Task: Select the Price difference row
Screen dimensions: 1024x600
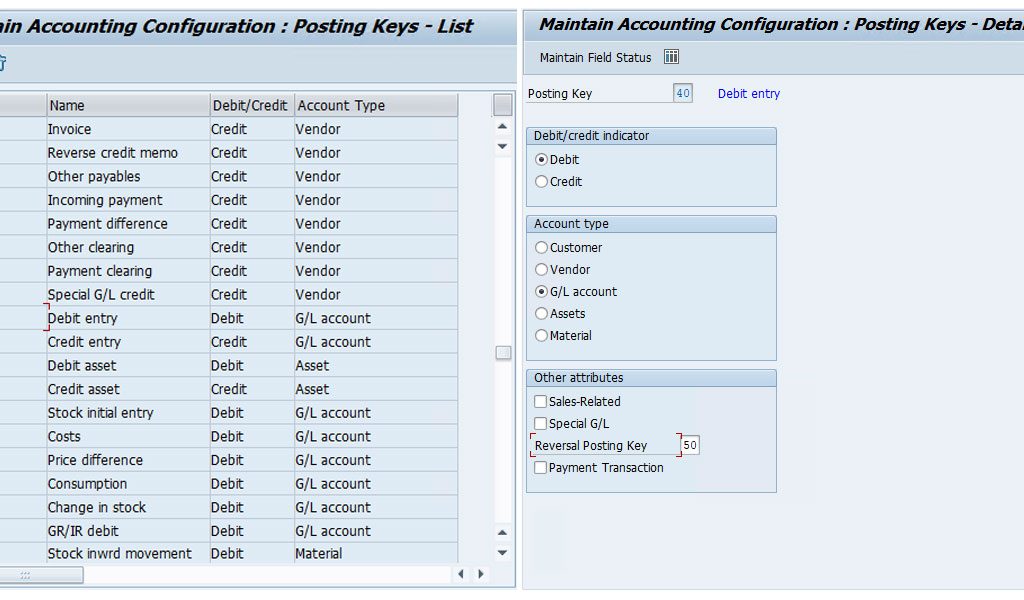Action: 95,460
